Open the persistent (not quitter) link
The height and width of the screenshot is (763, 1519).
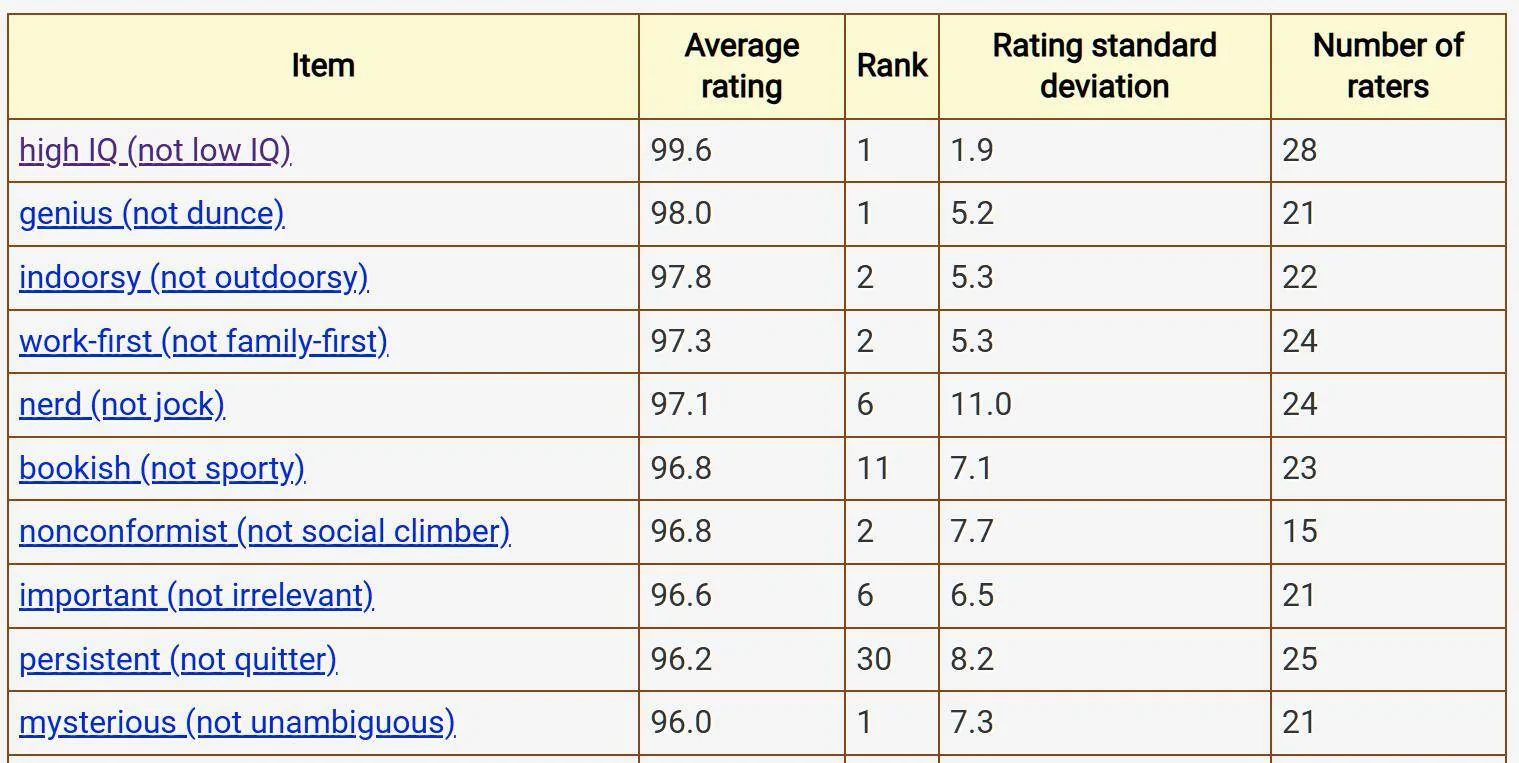tap(178, 660)
